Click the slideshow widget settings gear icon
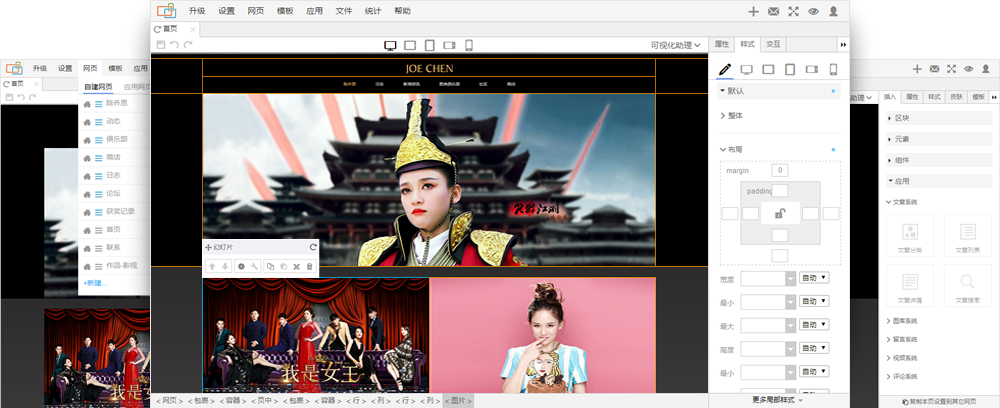This screenshot has width=1000, height=408. (x=240, y=266)
